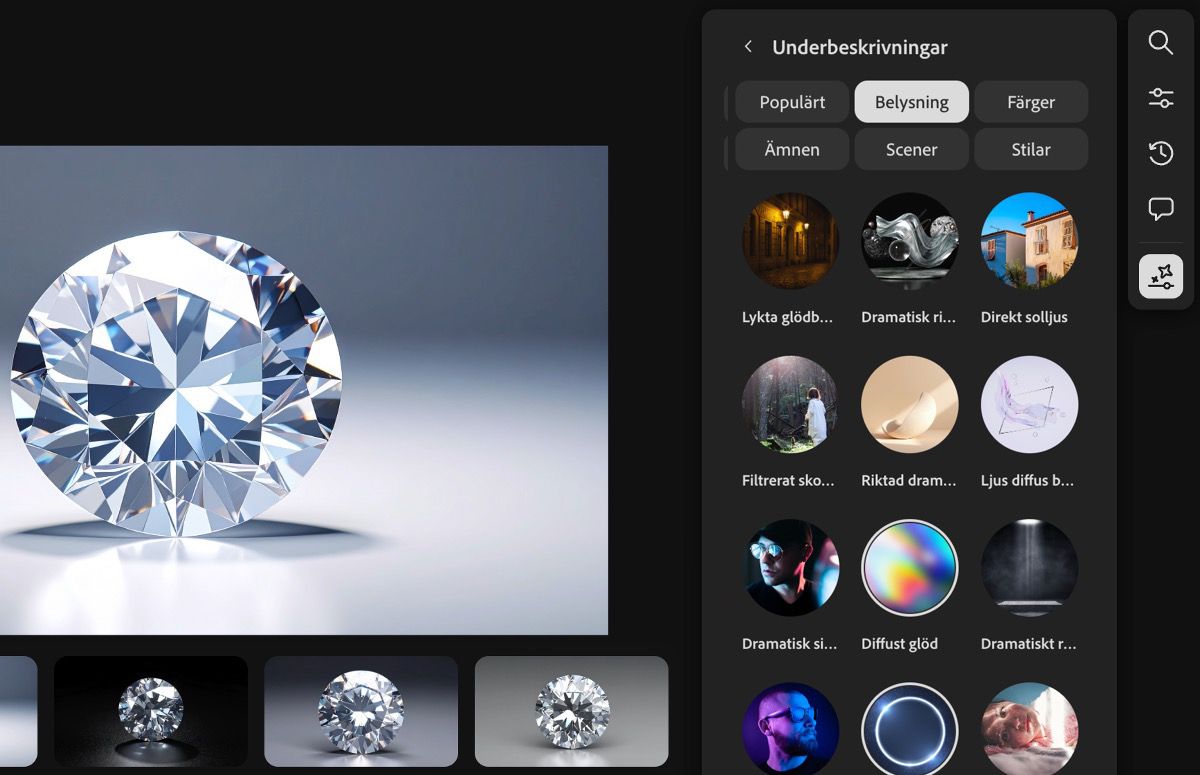1200x775 pixels.
Task: Select the Filtrerat sko... forest preset
Action: [790, 404]
